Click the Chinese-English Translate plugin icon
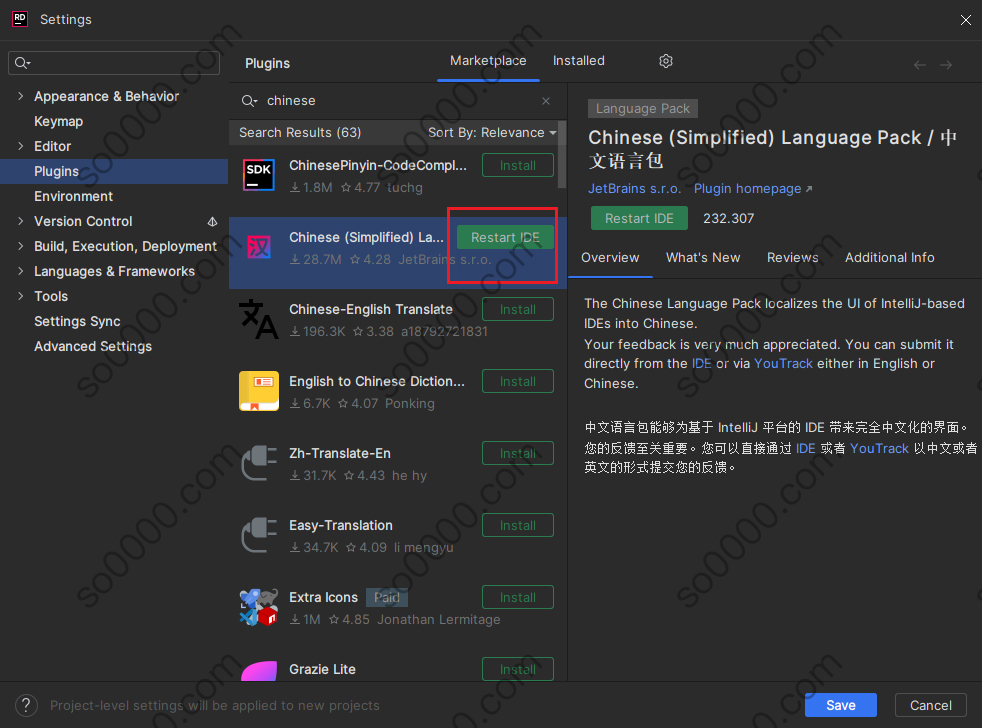Screen dimensions: 982x728 259,319
